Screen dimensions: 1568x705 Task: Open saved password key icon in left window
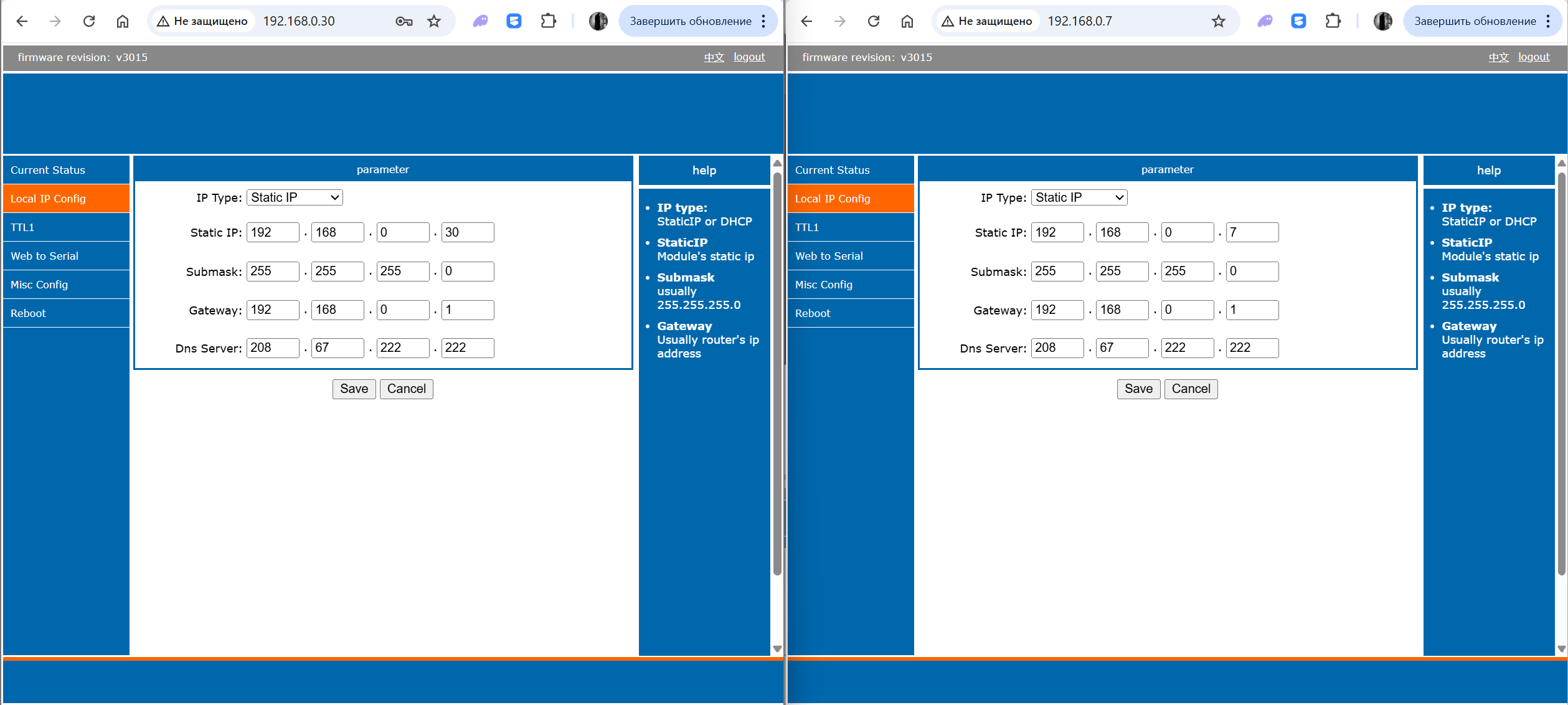(404, 21)
